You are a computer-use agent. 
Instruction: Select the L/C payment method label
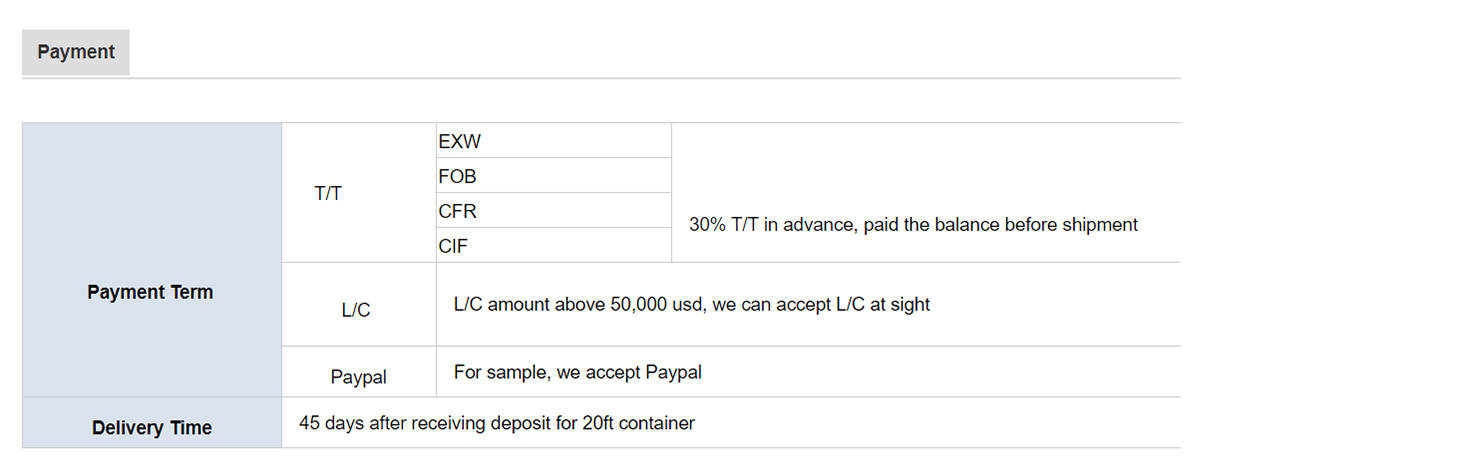[x=356, y=310]
